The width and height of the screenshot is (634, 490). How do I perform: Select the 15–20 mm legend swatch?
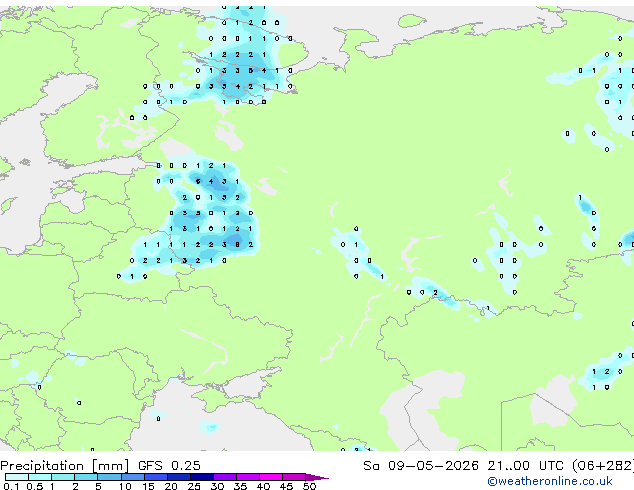156,477
